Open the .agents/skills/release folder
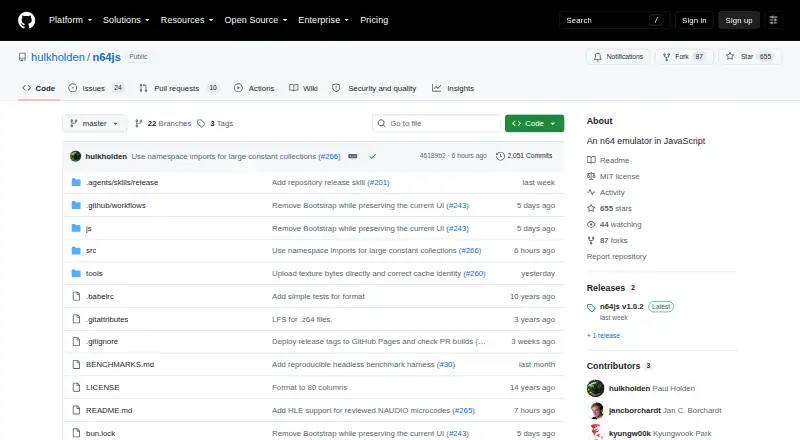 122,182
